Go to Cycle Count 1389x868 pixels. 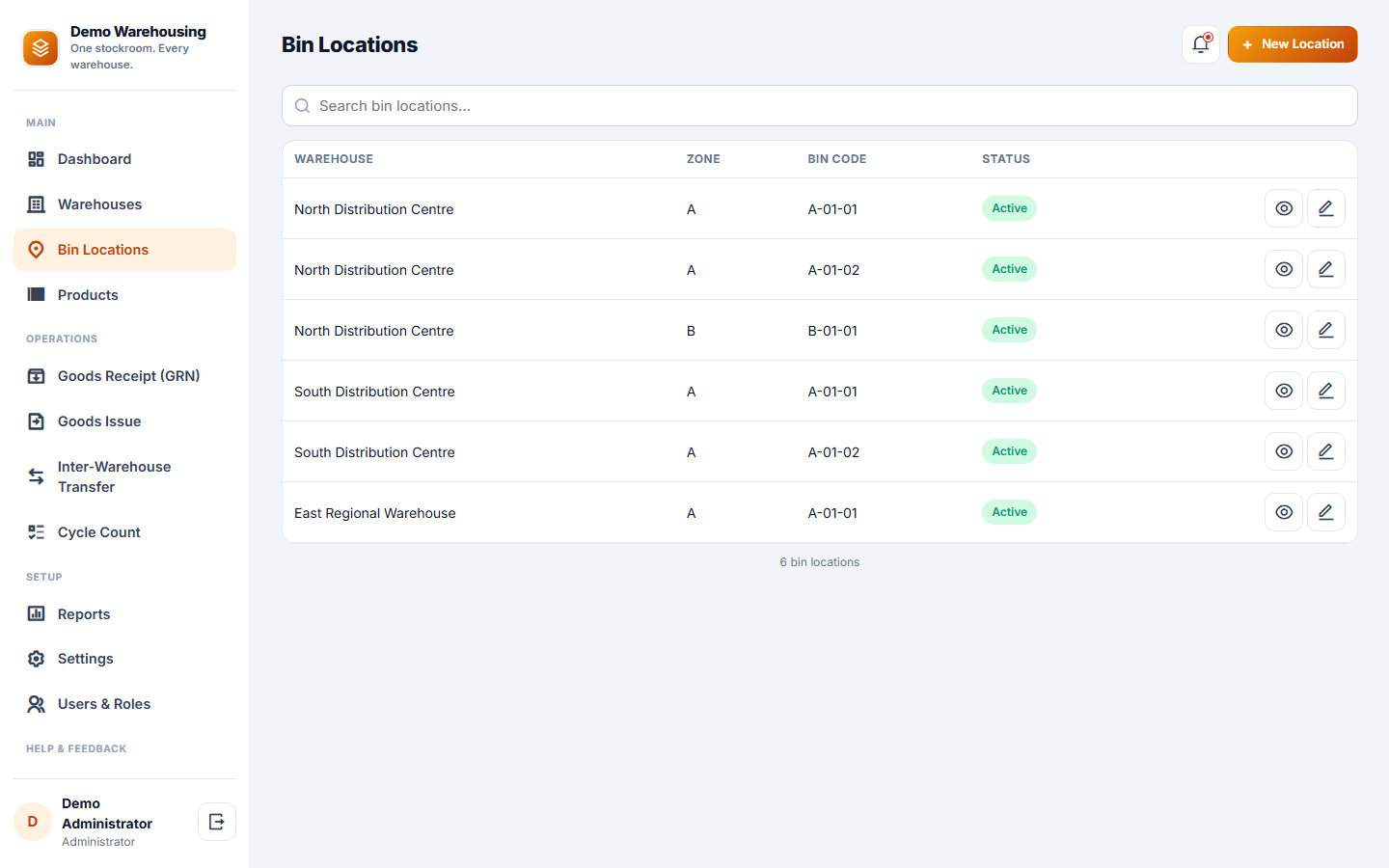point(124,532)
